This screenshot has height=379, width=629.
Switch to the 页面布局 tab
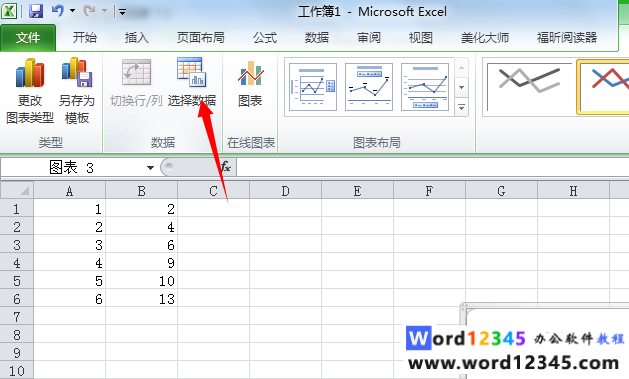point(201,38)
